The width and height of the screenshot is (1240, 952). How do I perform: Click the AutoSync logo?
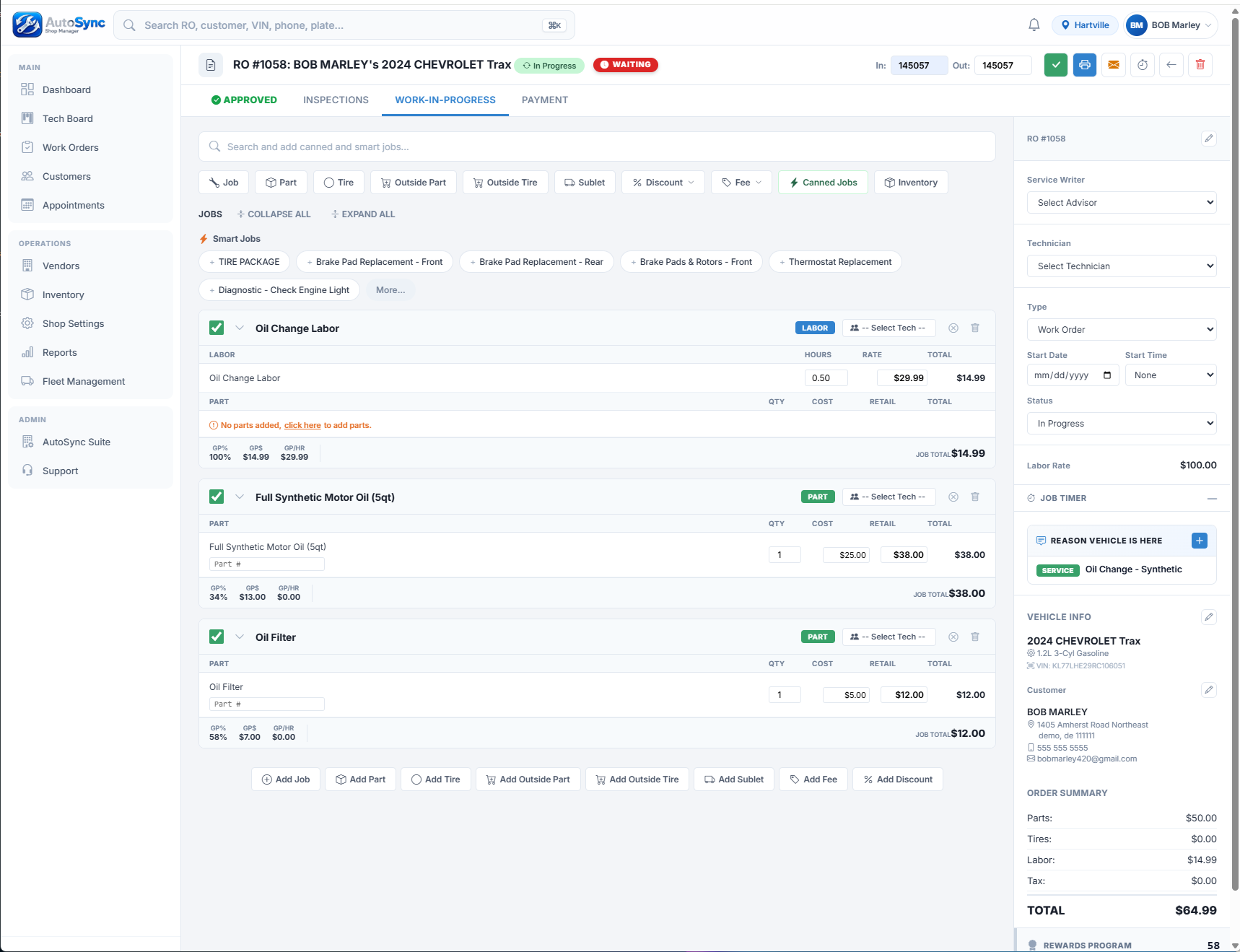click(x=59, y=25)
